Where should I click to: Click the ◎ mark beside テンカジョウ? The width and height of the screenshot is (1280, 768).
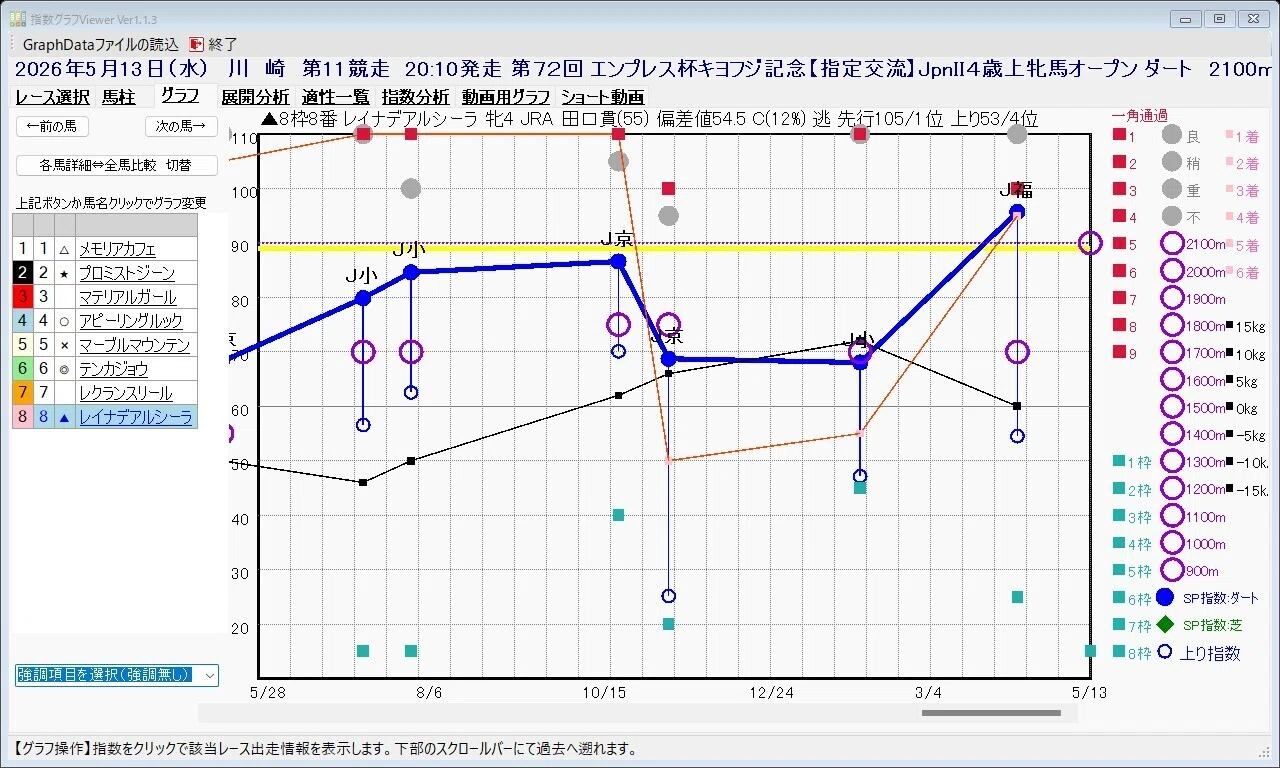coord(64,369)
